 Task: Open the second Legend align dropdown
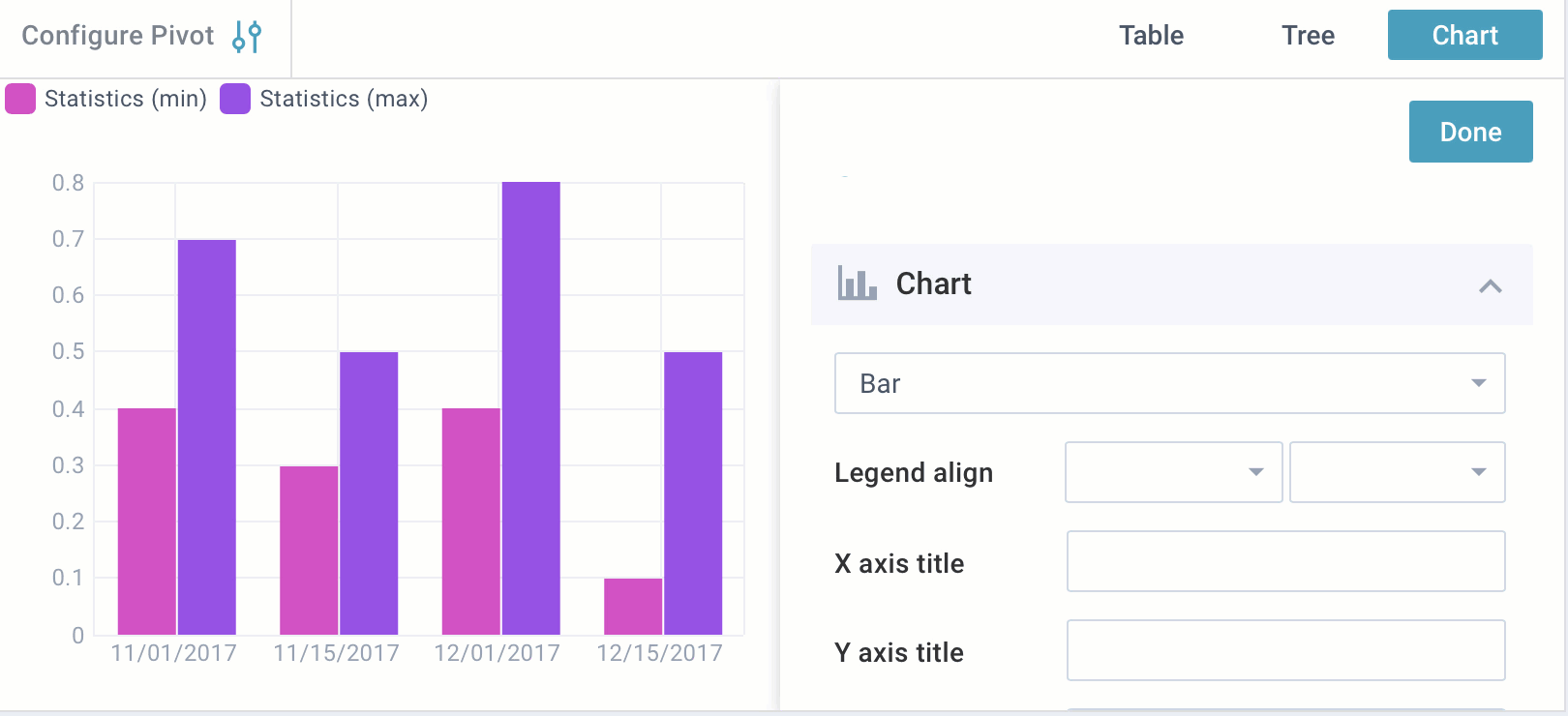point(1397,472)
